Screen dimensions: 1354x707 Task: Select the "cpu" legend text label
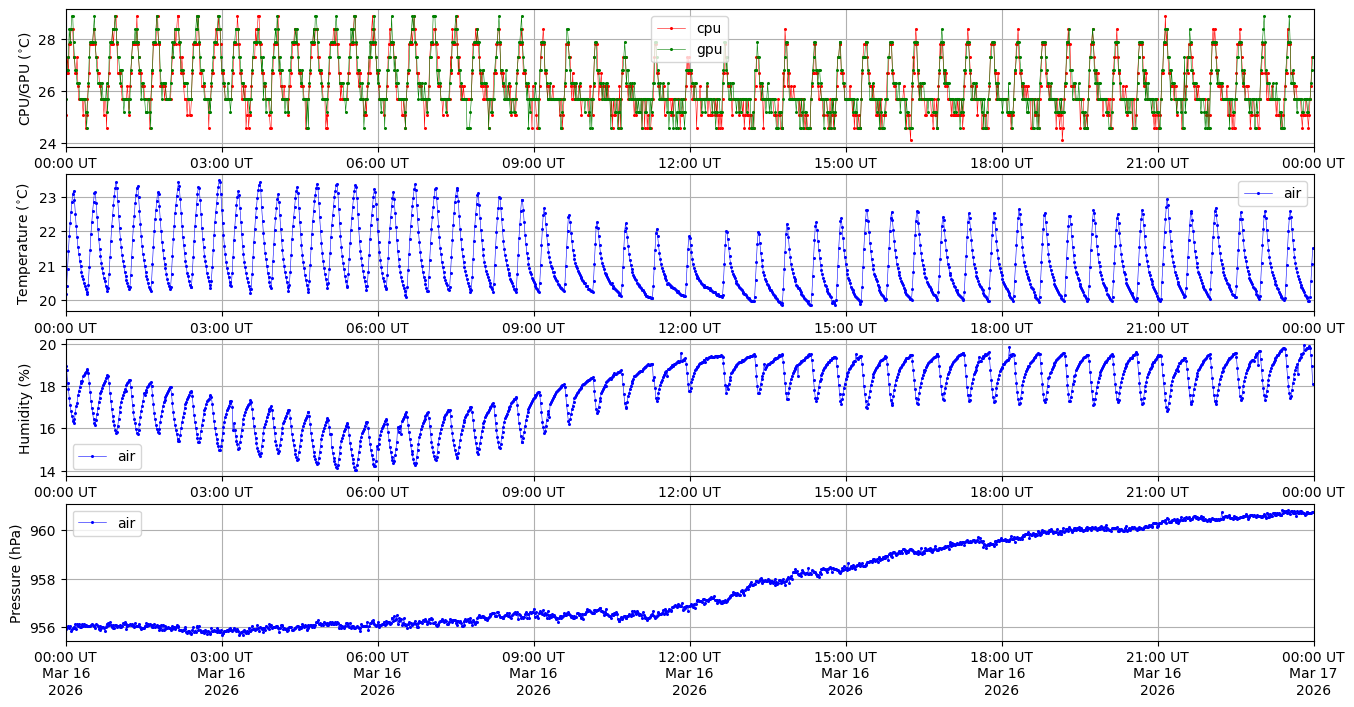[708, 28]
